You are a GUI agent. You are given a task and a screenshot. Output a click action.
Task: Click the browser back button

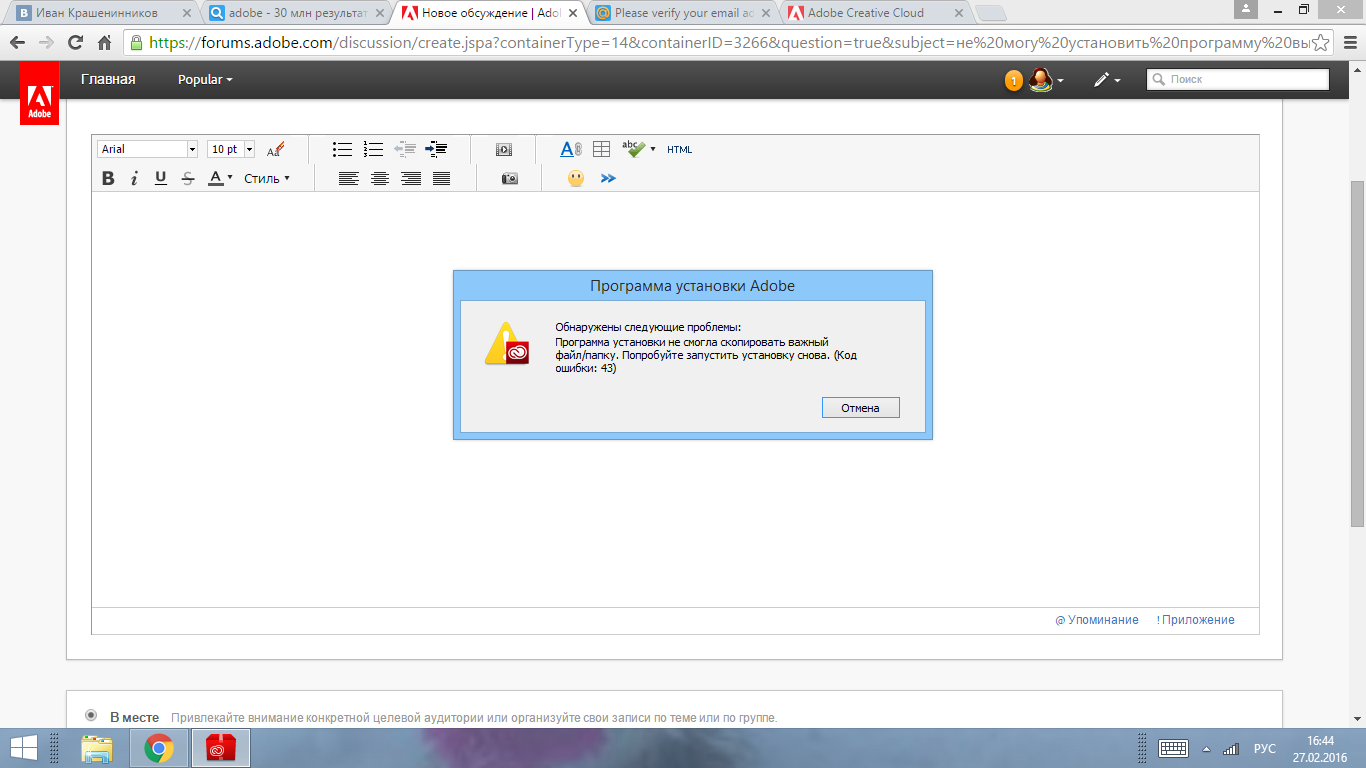(17, 43)
